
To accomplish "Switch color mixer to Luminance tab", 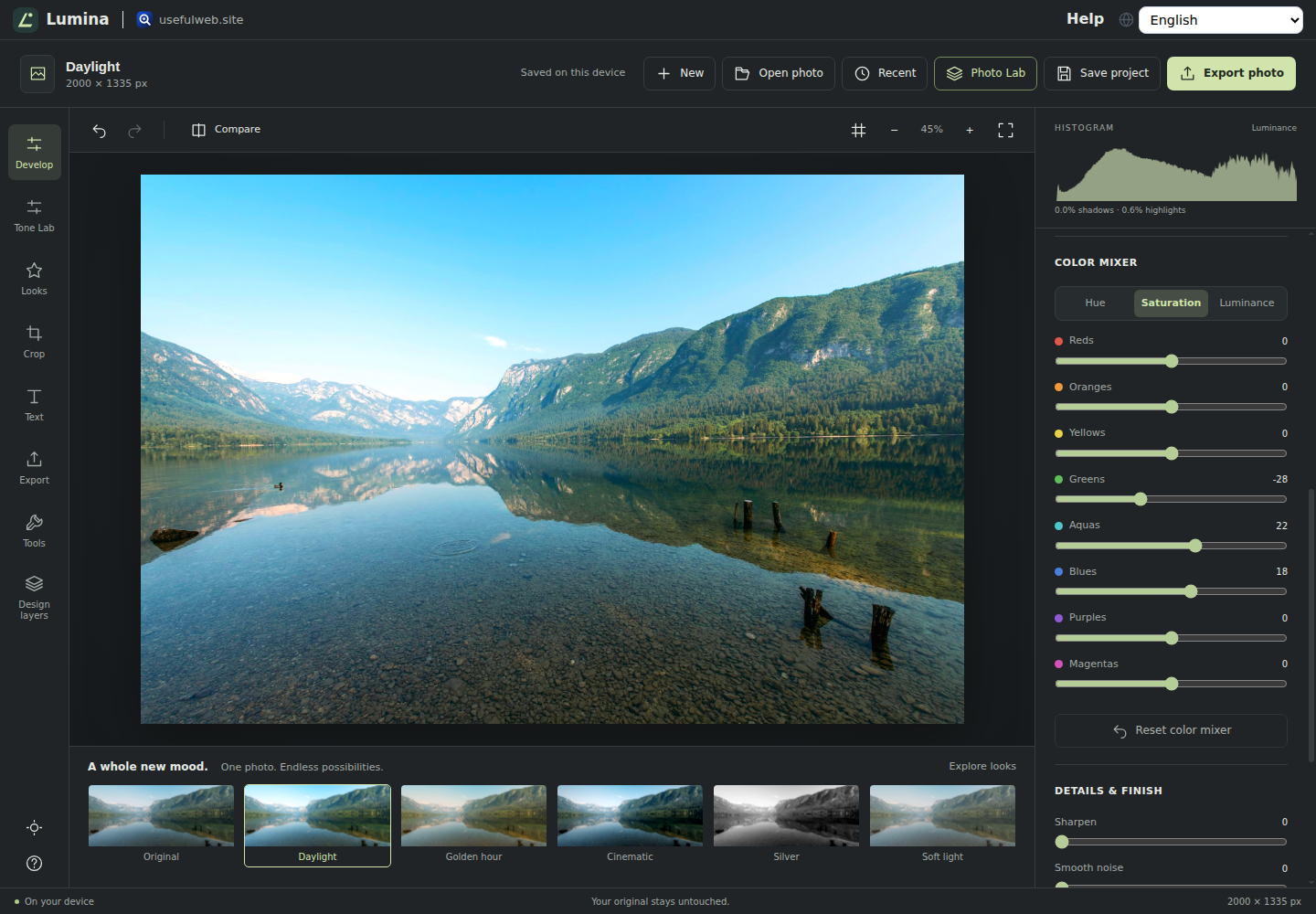I will tap(1247, 303).
